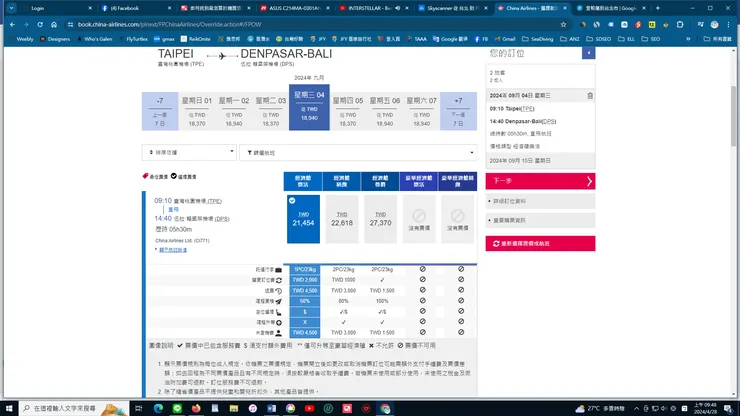
Task: Open SEO bookmark folder
Action: (651, 39)
